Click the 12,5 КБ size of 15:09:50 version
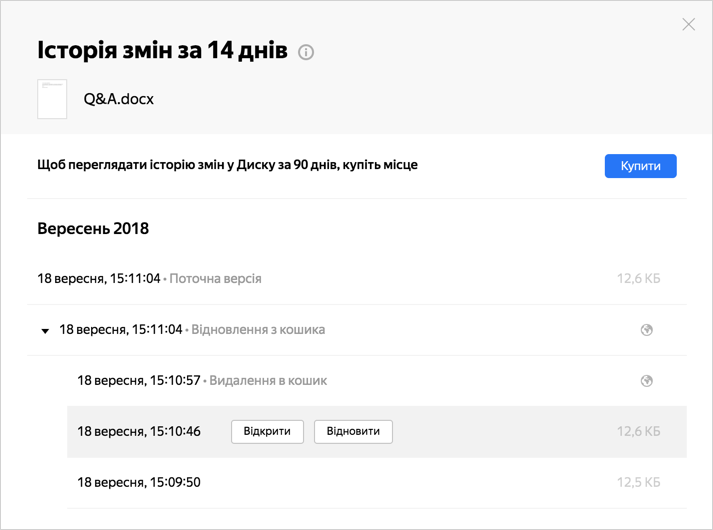 [638, 482]
